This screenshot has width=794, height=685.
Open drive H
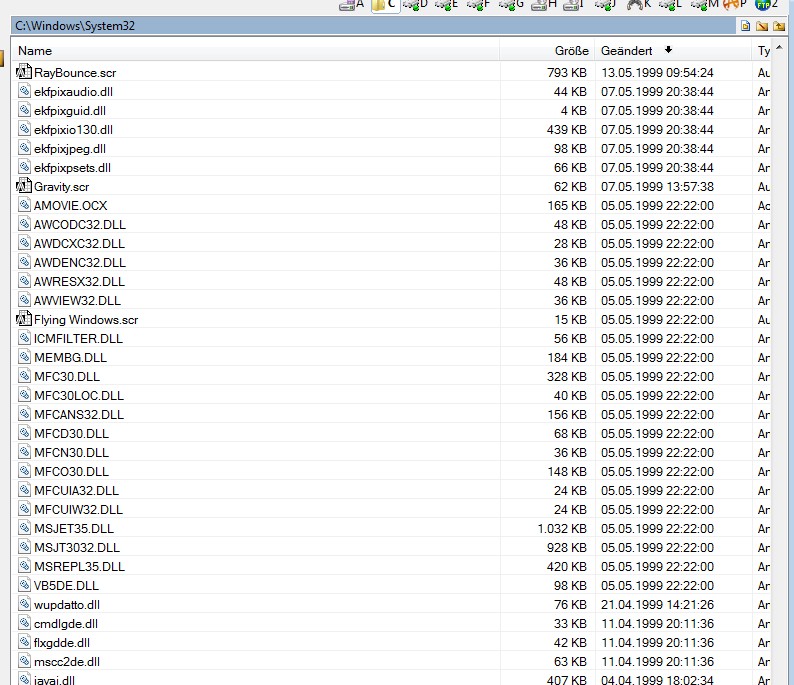(544, 5)
